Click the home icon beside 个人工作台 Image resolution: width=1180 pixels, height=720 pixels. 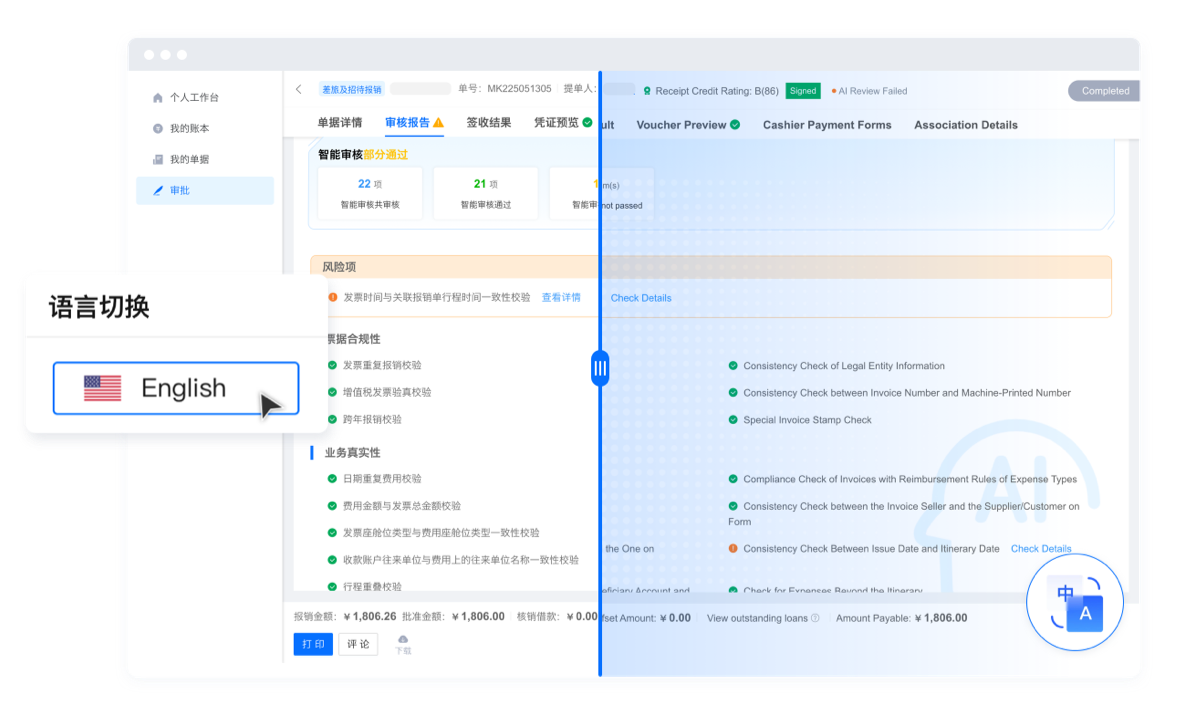[x=158, y=98]
